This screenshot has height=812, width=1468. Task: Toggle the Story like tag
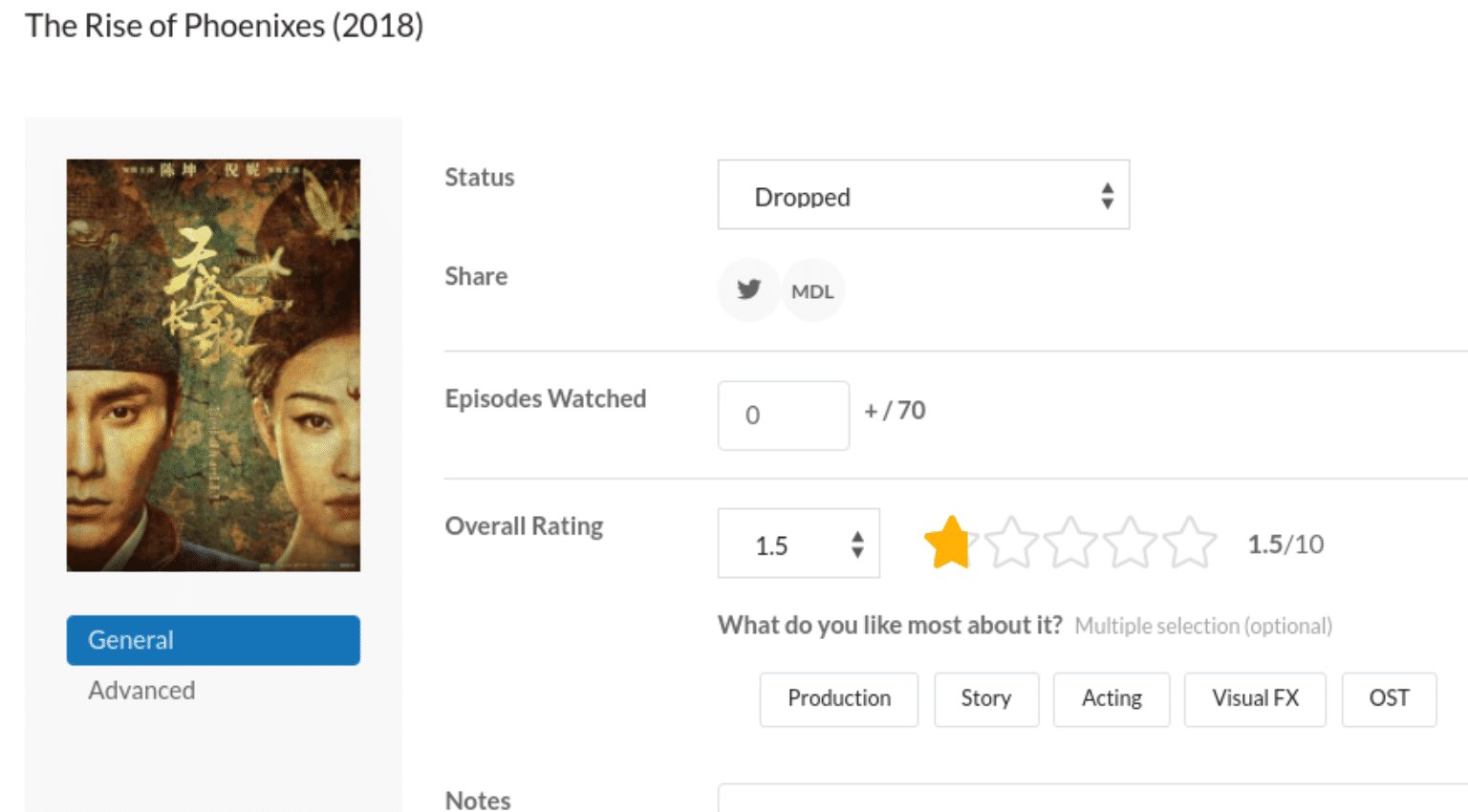tap(985, 698)
